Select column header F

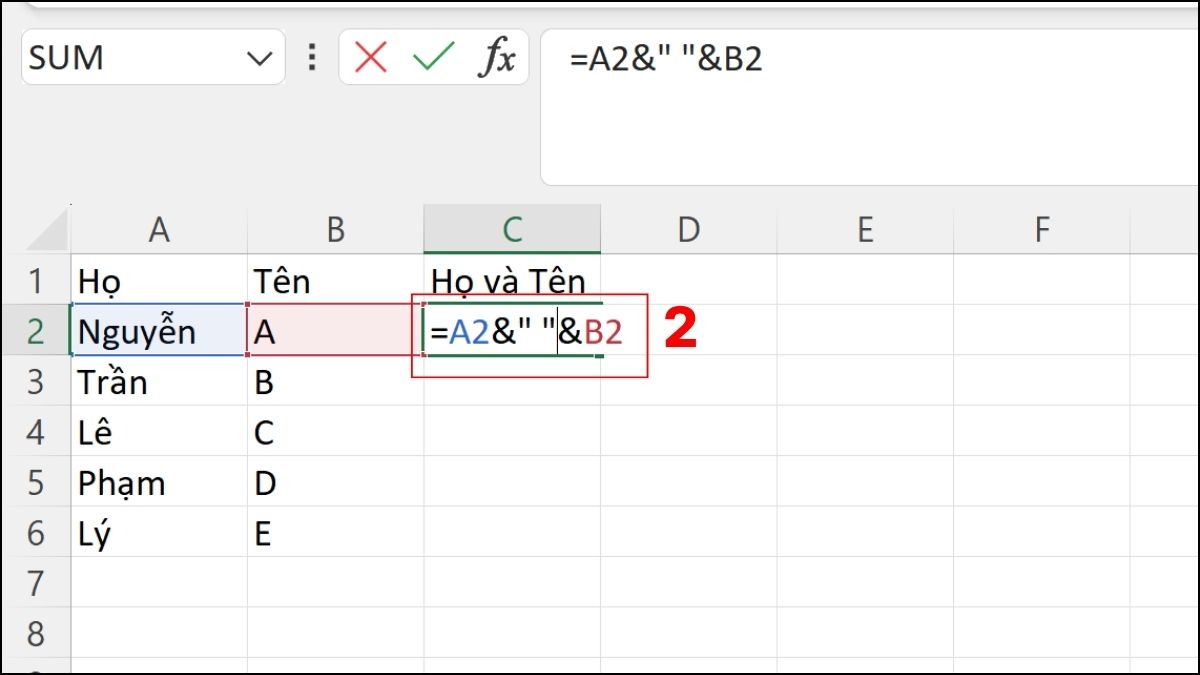[1041, 228]
